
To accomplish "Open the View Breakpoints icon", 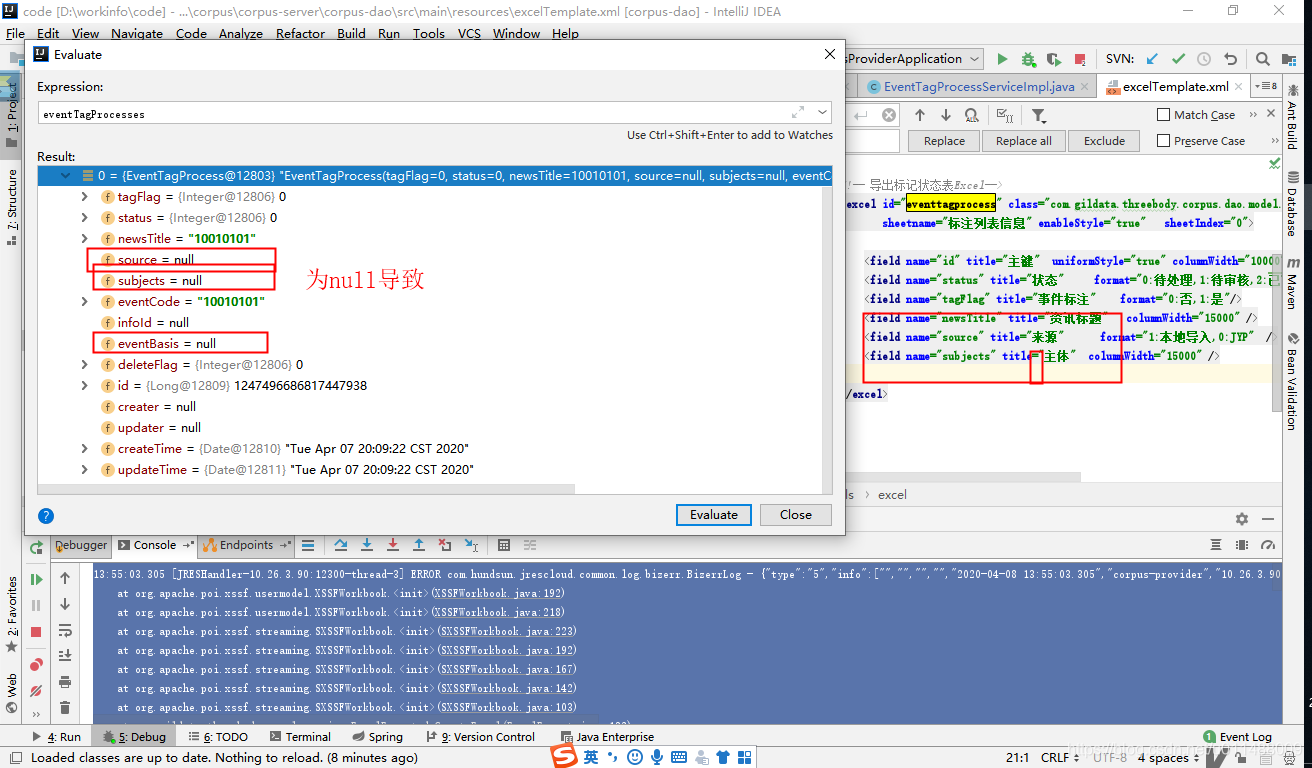I will (x=37, y=663).
